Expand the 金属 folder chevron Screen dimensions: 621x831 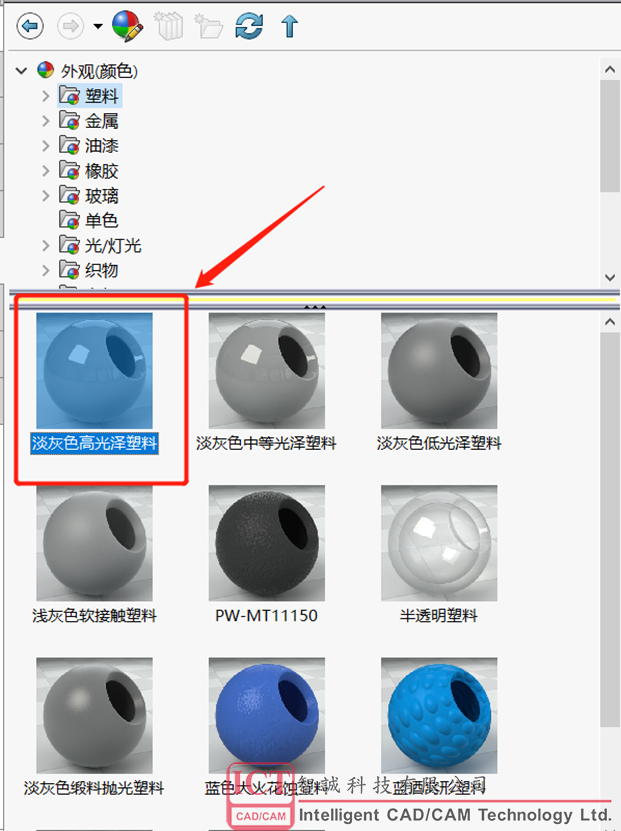46,121
